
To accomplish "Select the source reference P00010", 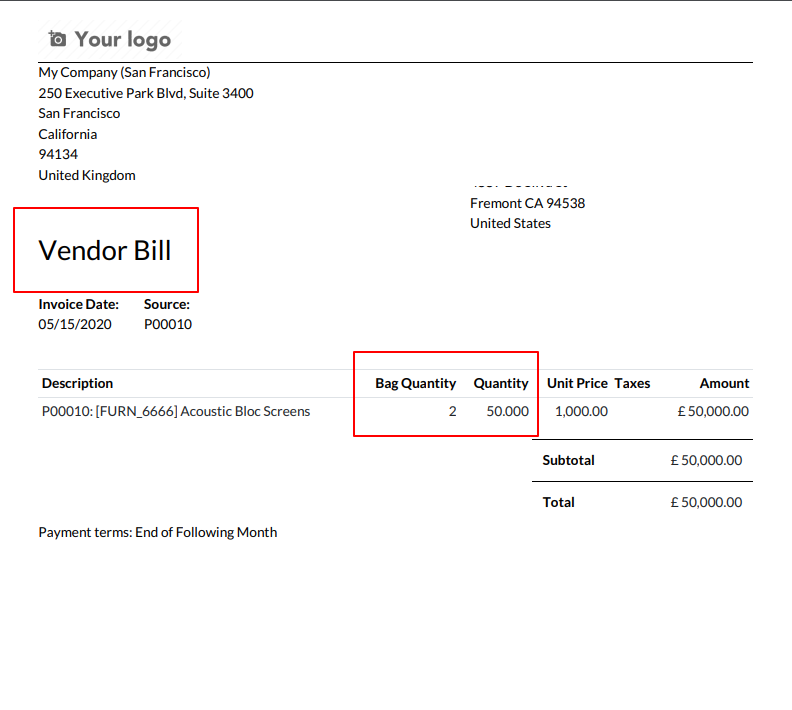I will [168, 324].
